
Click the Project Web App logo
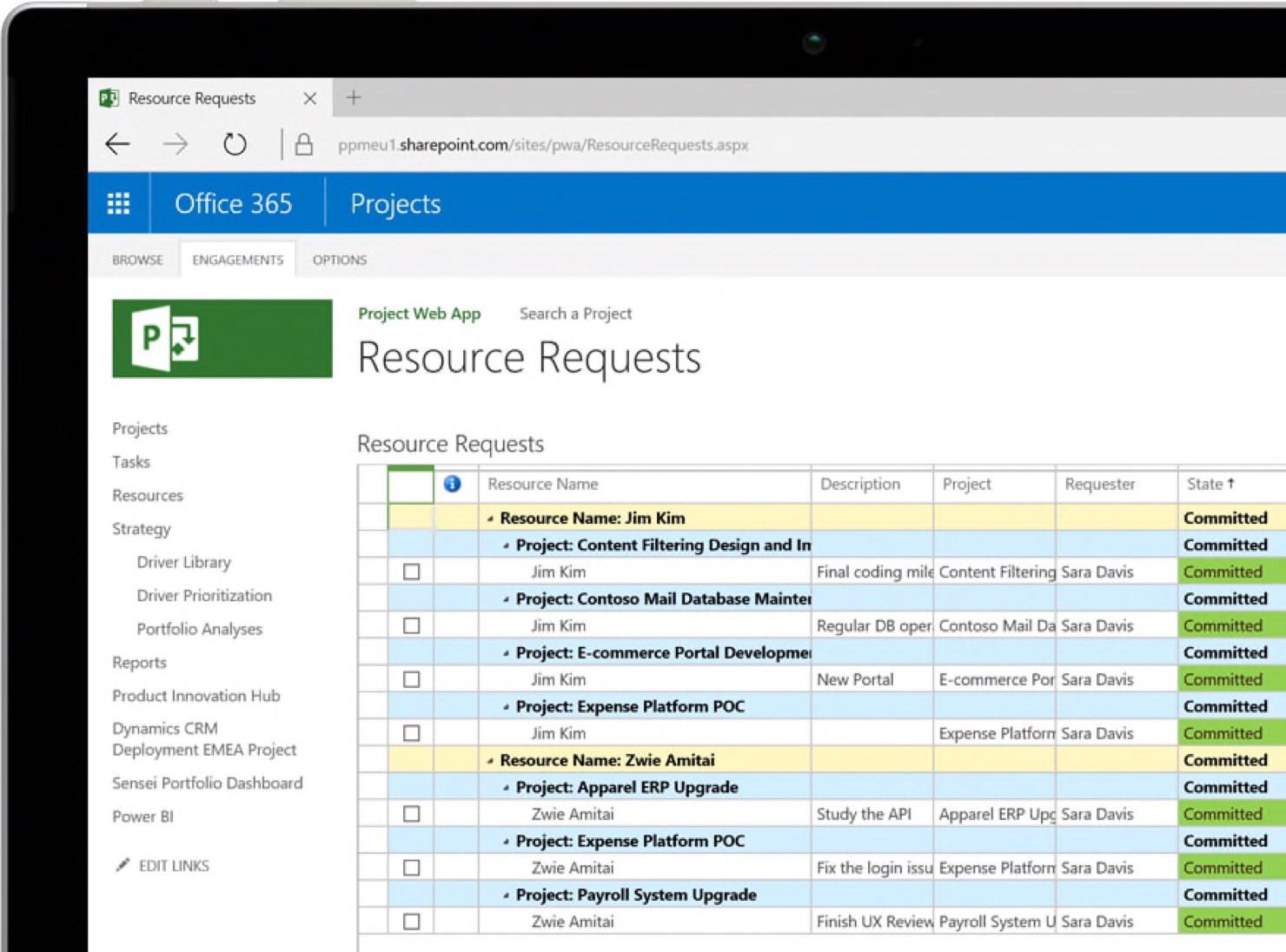pyautogui.click(x=221, y=338)
